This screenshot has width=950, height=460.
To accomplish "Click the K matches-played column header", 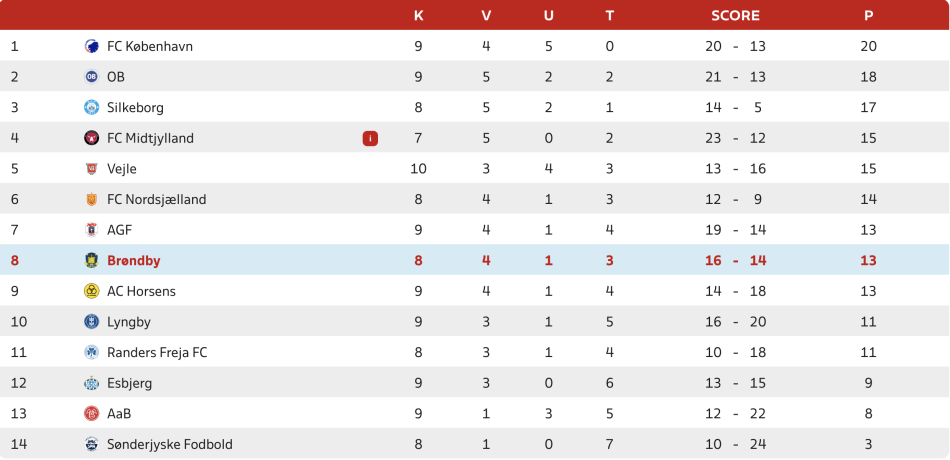I will (x=418, y=15).
